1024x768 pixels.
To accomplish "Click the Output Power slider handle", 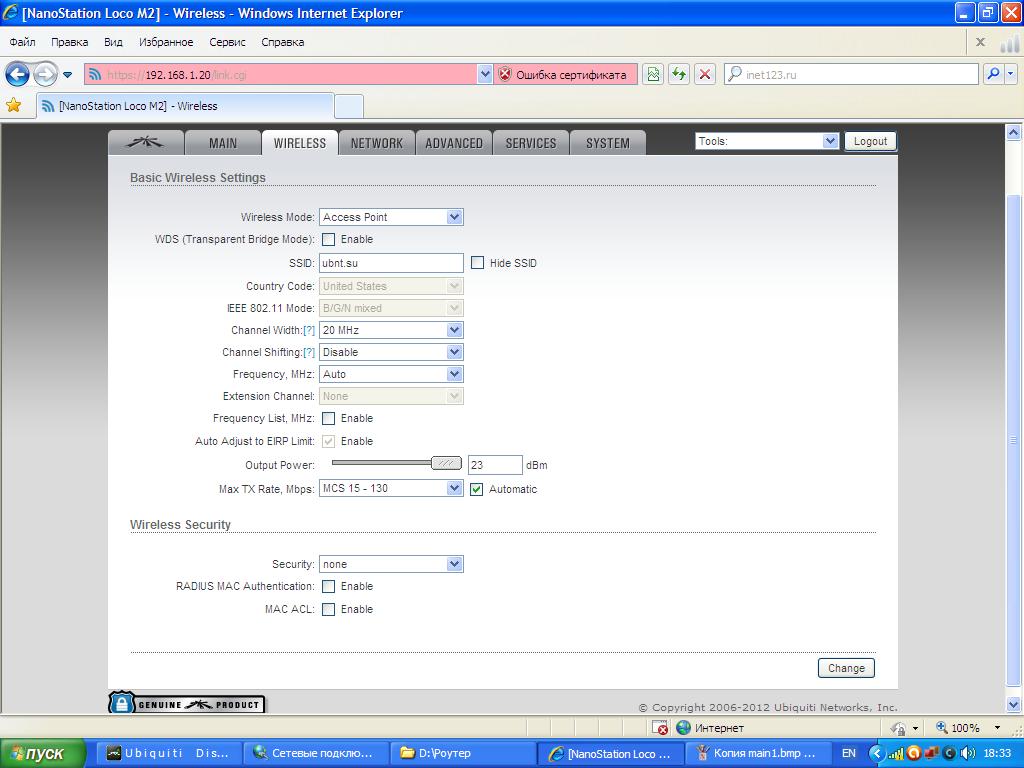I will [x=446, y=464].
